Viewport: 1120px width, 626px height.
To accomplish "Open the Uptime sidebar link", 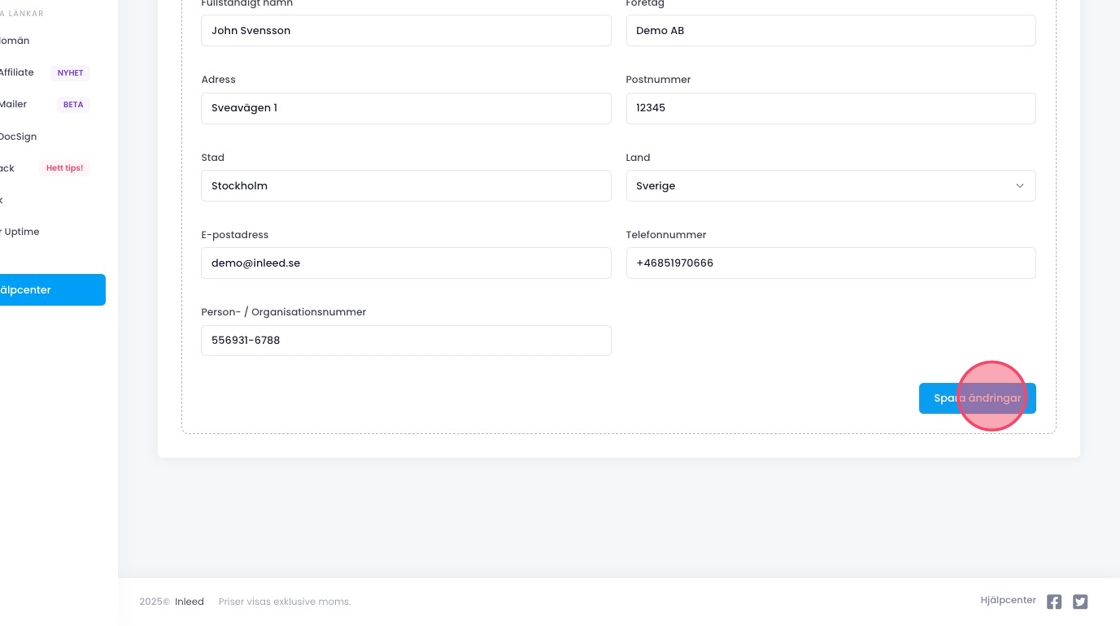I will (20, 232).
